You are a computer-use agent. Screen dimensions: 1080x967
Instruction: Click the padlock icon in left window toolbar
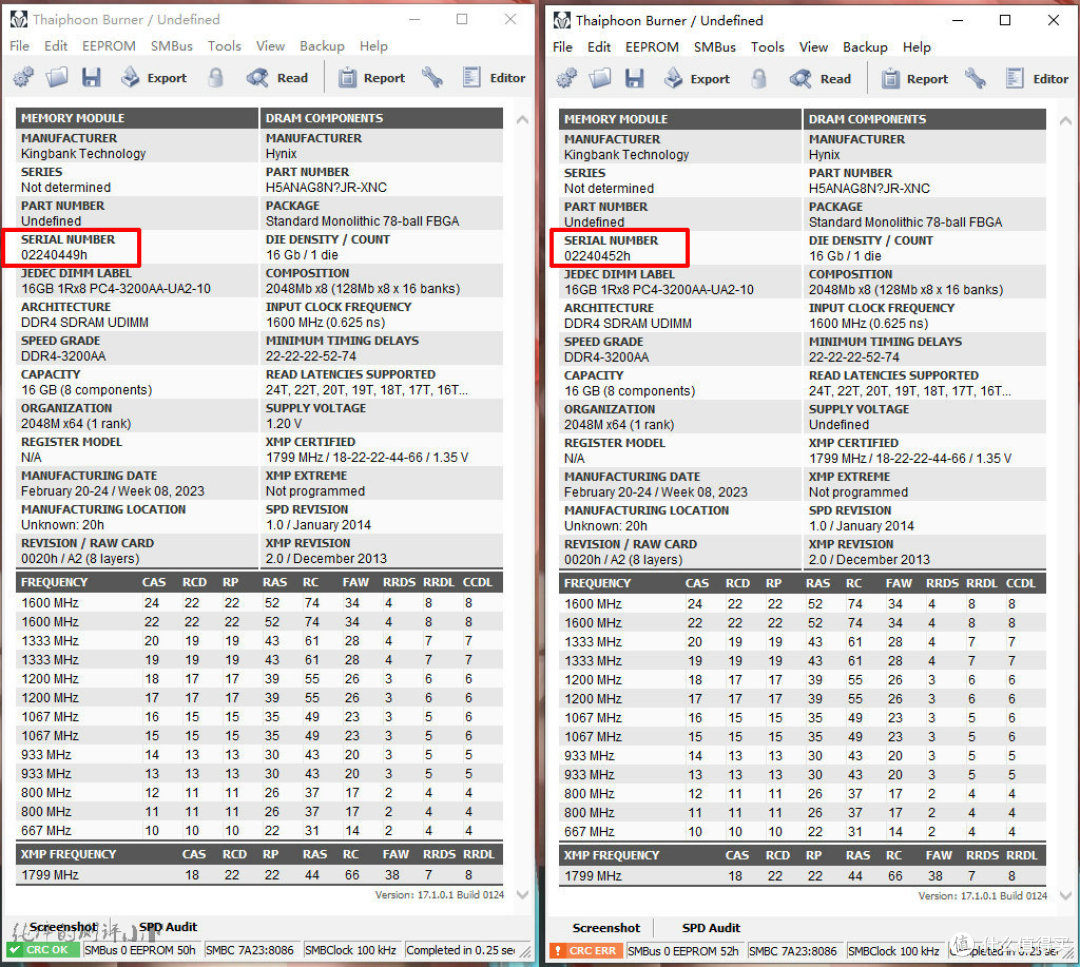(216, 77)
